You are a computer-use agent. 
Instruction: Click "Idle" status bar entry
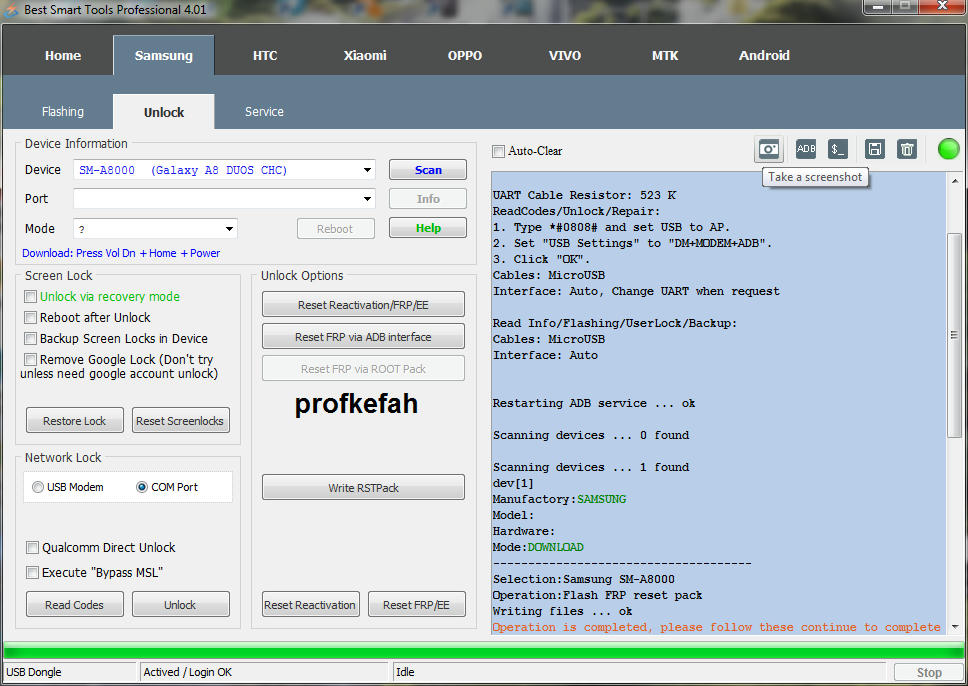405,672
